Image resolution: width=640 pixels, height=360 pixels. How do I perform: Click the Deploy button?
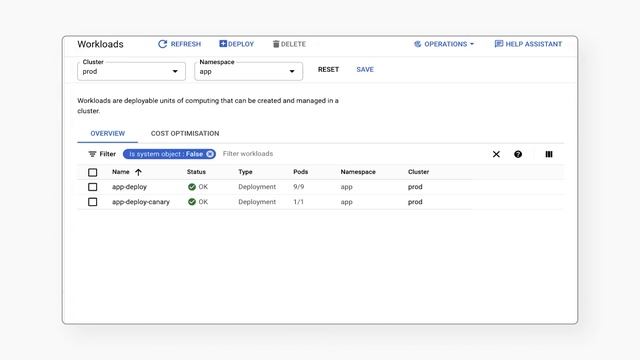[237, 44]
